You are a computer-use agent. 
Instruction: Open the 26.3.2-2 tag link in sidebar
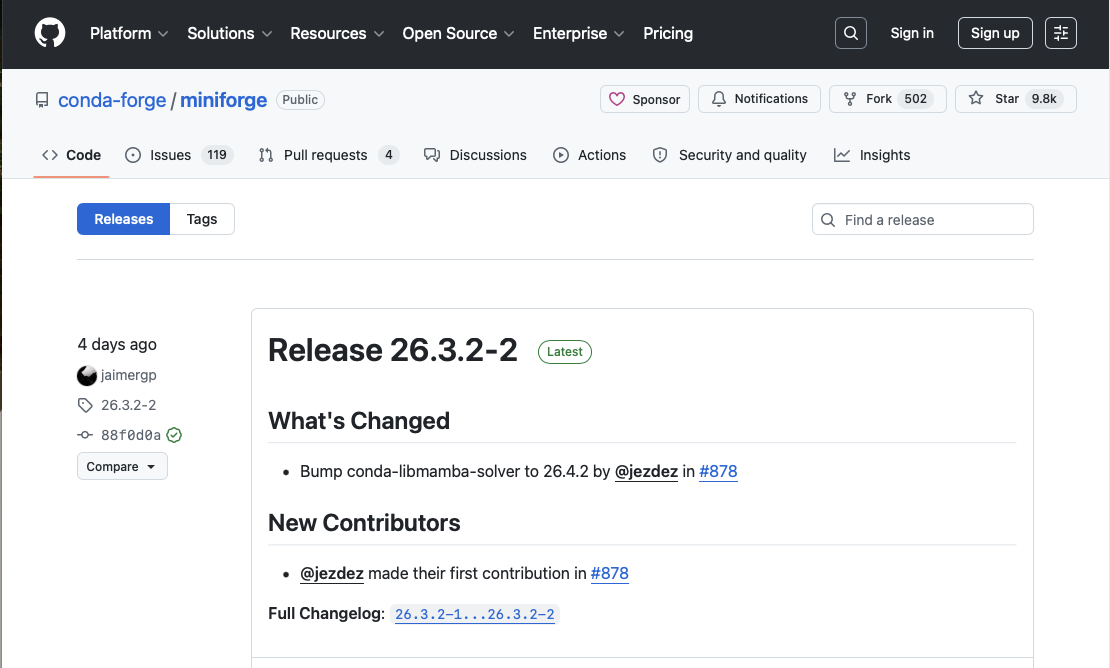[128, 405]
